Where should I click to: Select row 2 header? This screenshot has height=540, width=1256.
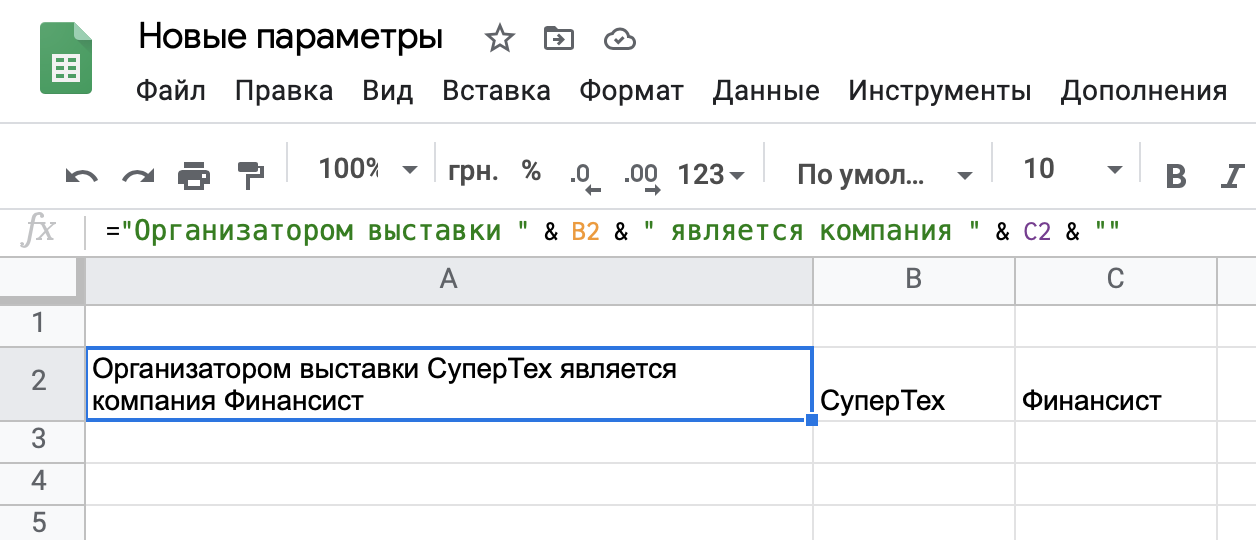coord(42,384)
